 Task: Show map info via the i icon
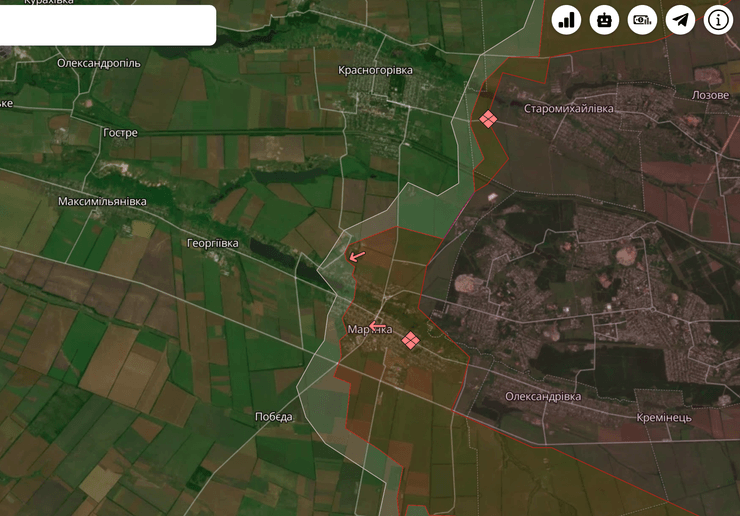[719, 19]
